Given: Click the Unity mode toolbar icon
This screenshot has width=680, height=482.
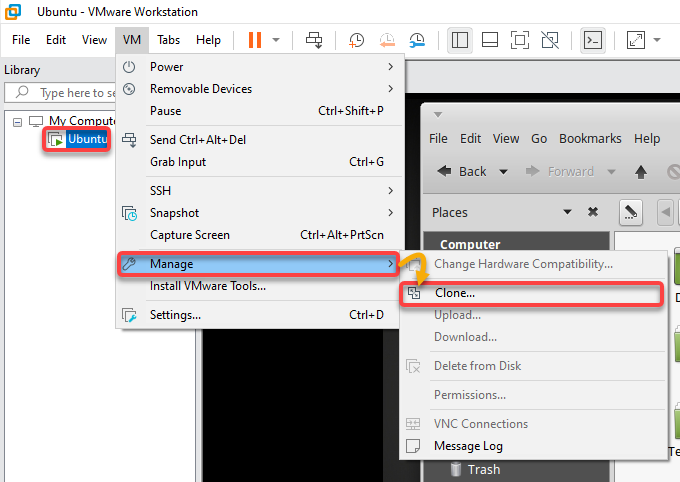Looking at the screenshot, I should [x=550, y=40].
